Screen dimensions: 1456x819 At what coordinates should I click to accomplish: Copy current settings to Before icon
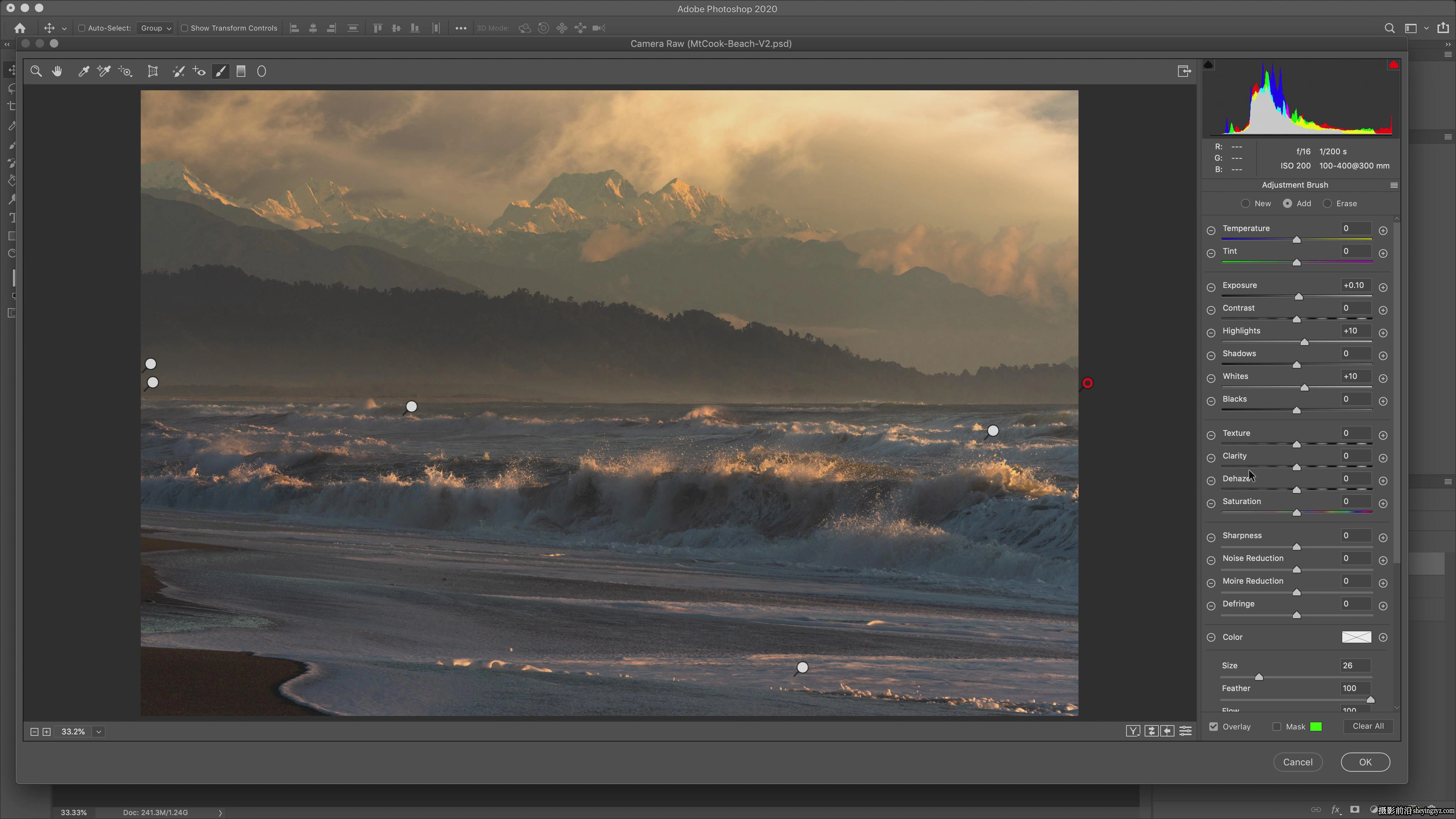[1167, 732]
